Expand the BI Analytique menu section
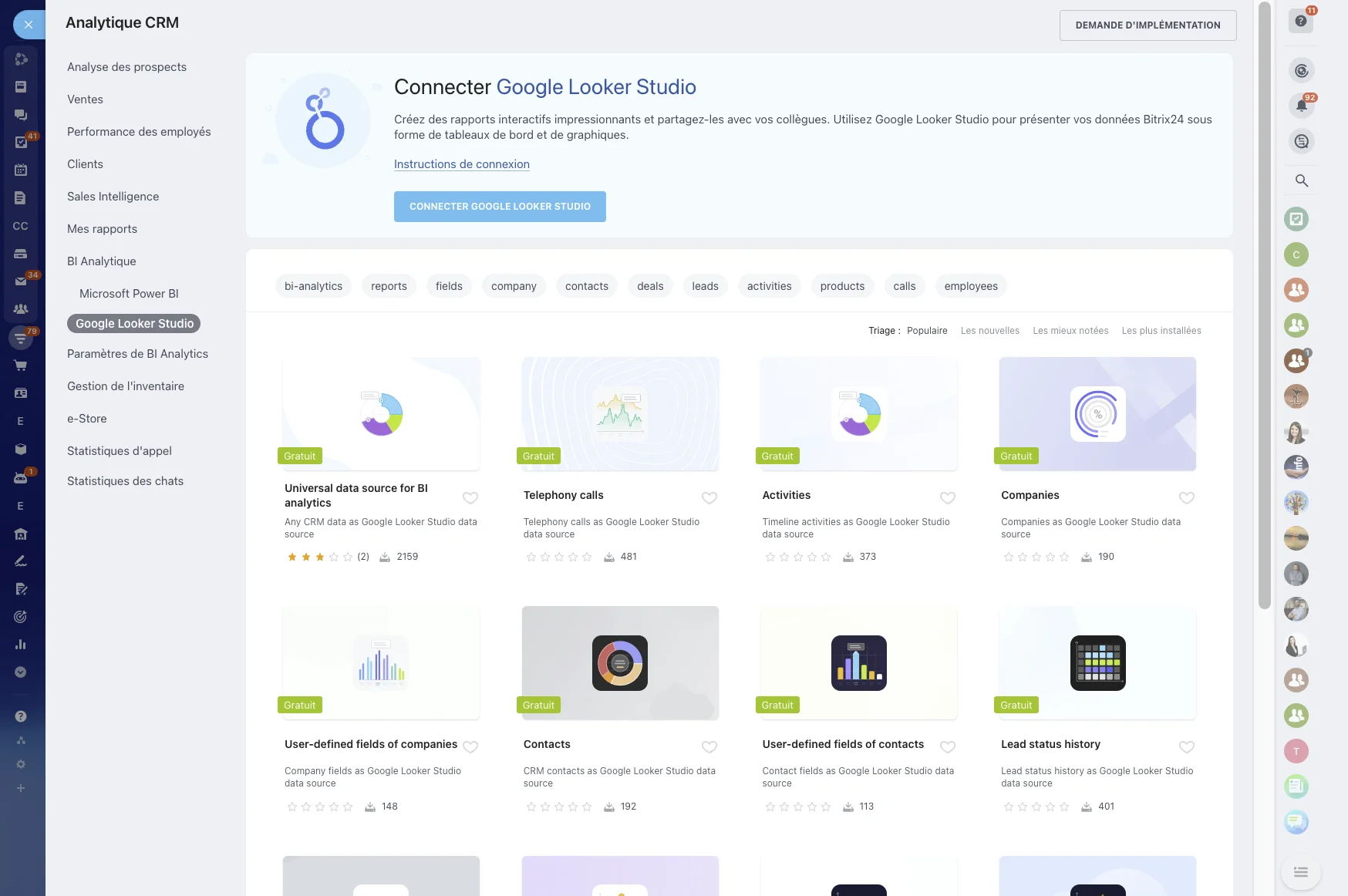Image resolution: width=1348 pixels, height=896 pixels. pyautogui.click(x=101, y=261)
